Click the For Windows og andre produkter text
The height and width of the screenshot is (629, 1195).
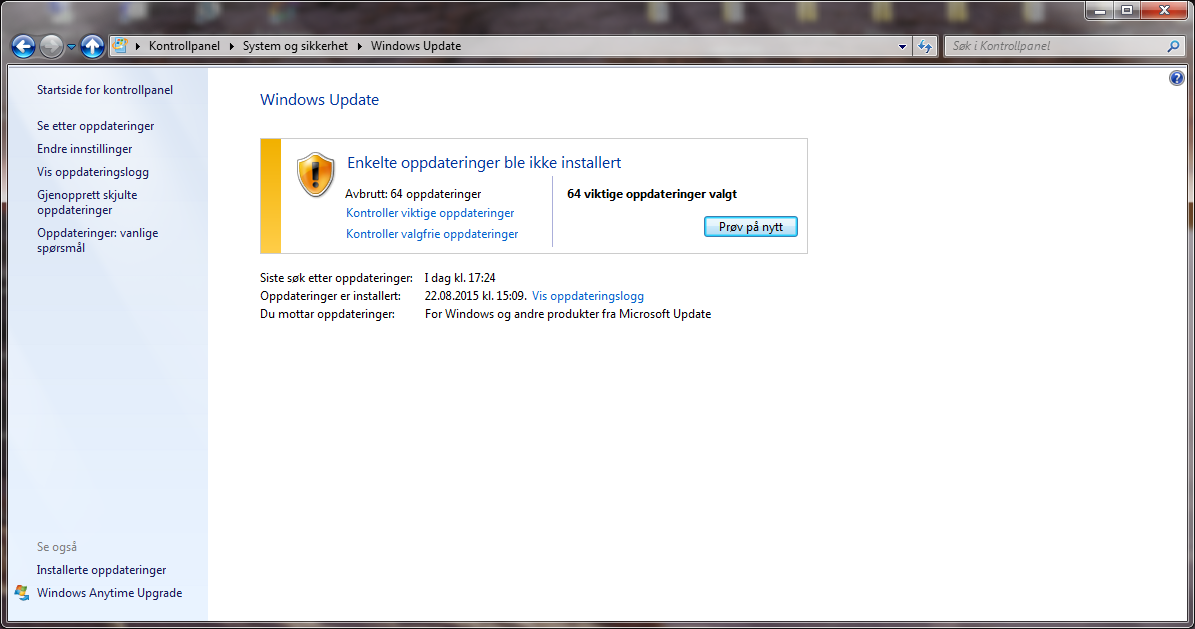click(568, 313)
